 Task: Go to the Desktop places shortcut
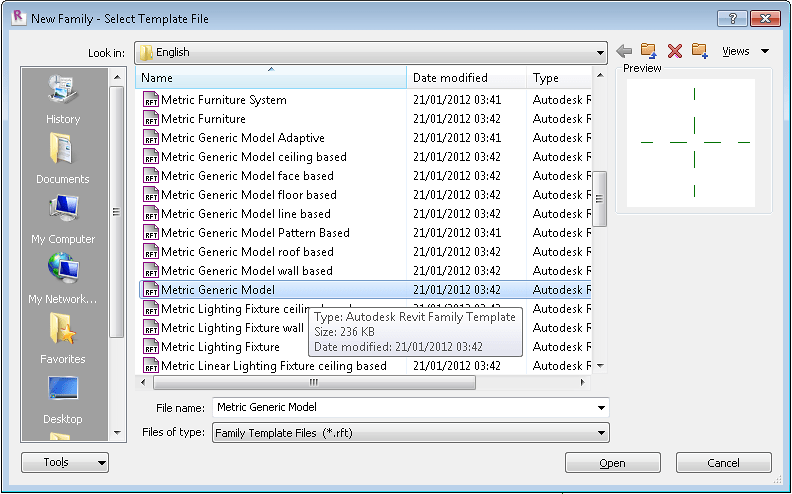pyautogui.click(x=63, y=400)
